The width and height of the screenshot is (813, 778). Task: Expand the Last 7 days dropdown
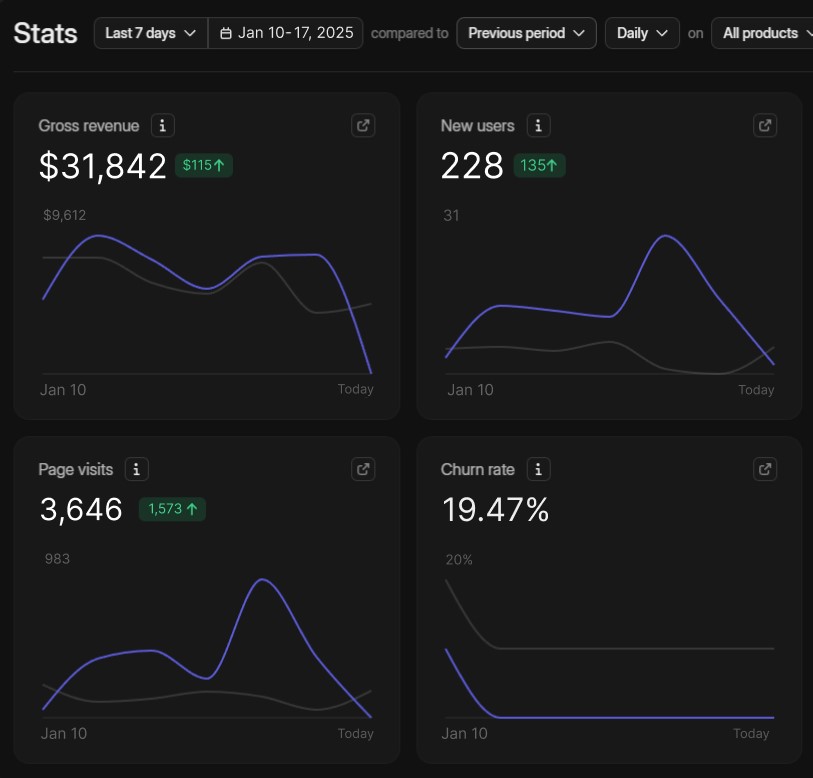tap(151, 33)
